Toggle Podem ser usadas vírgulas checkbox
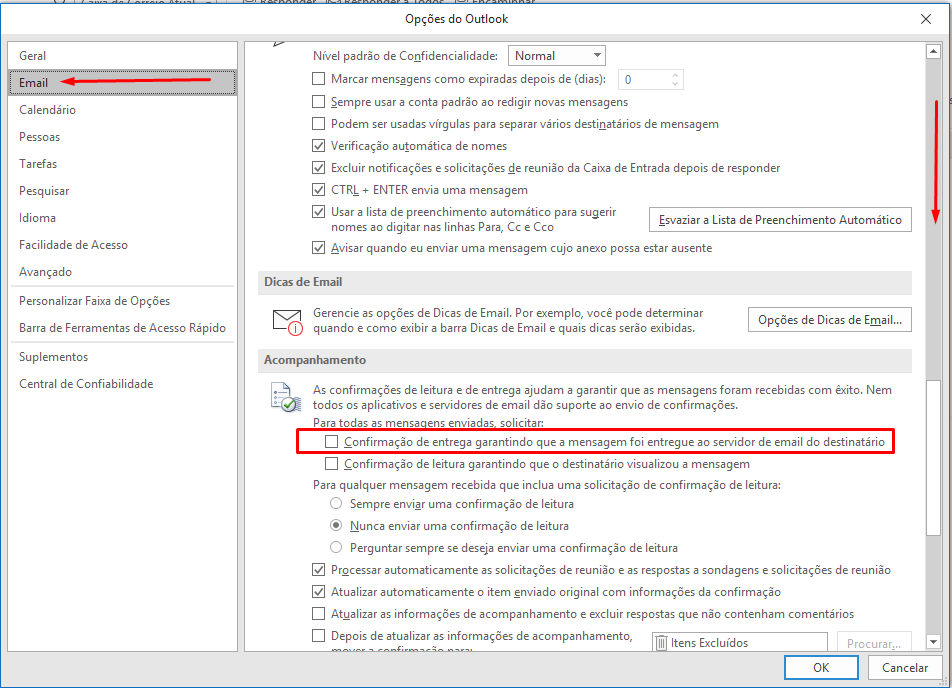Screen dimensions: 952x688 pos(318,124)
